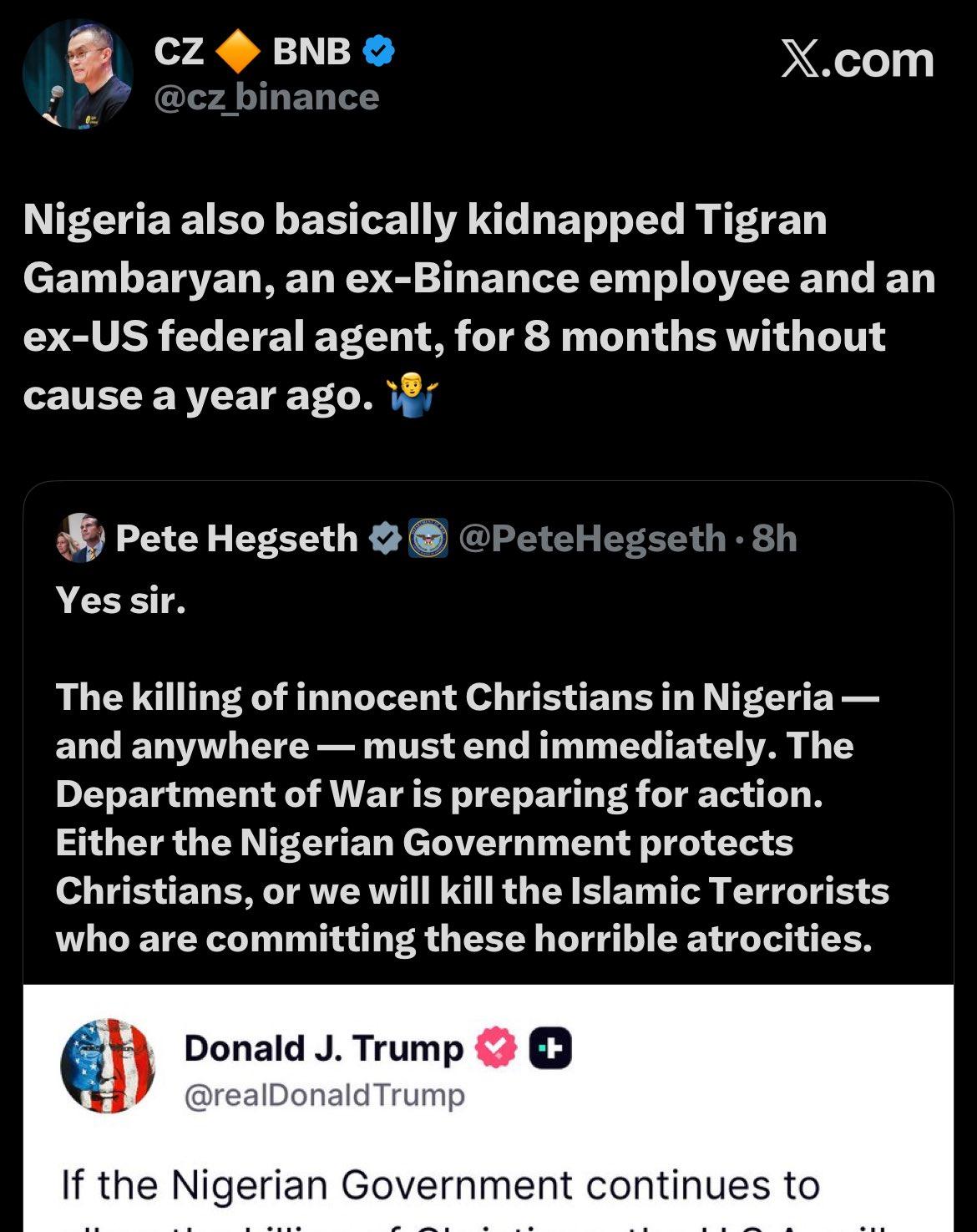Tap the X.com logo watermark
The width and height of the screenshot is (977, 1232).
857,61
